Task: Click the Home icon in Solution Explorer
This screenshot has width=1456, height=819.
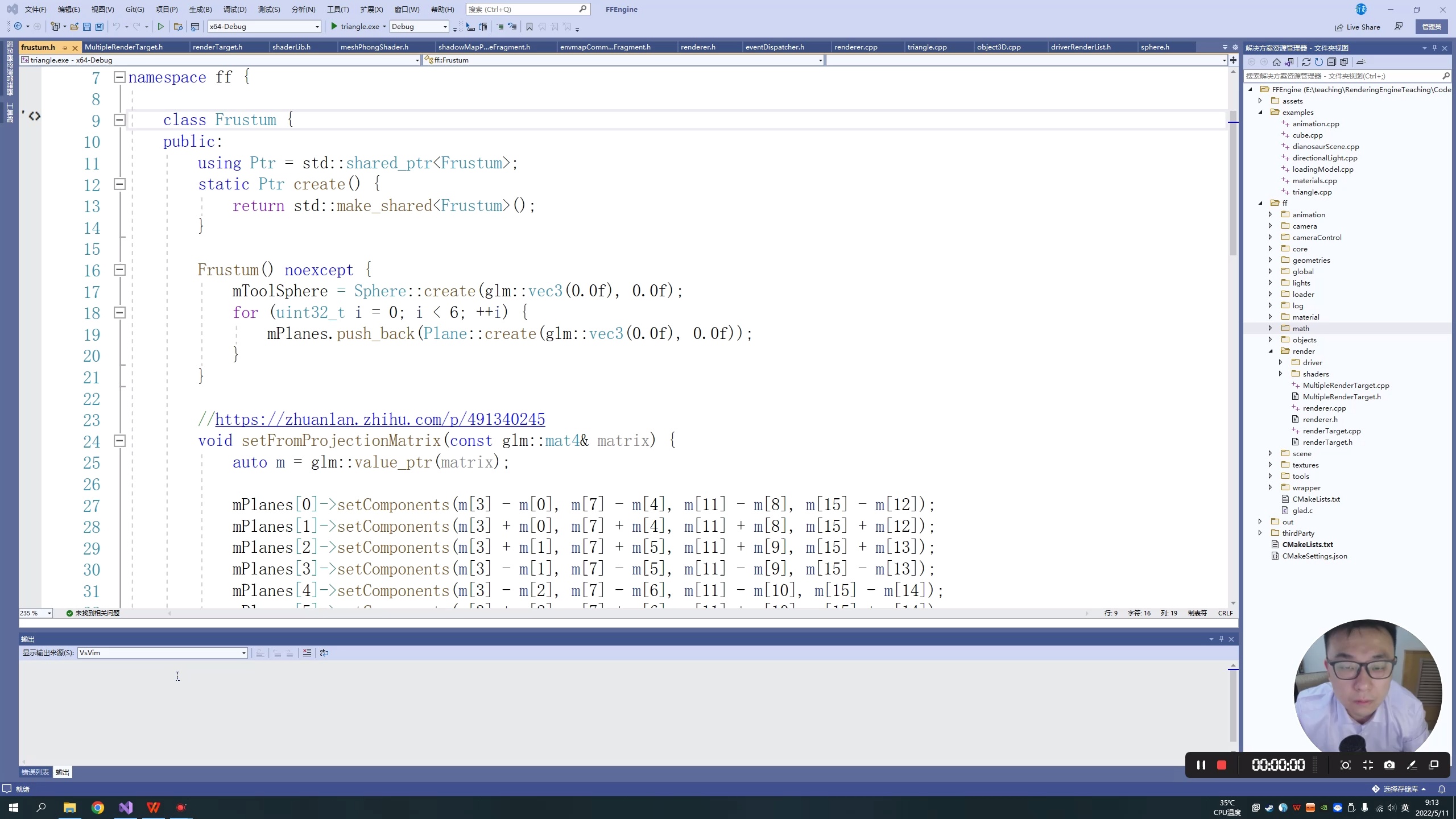Action: pos(1277,62)
